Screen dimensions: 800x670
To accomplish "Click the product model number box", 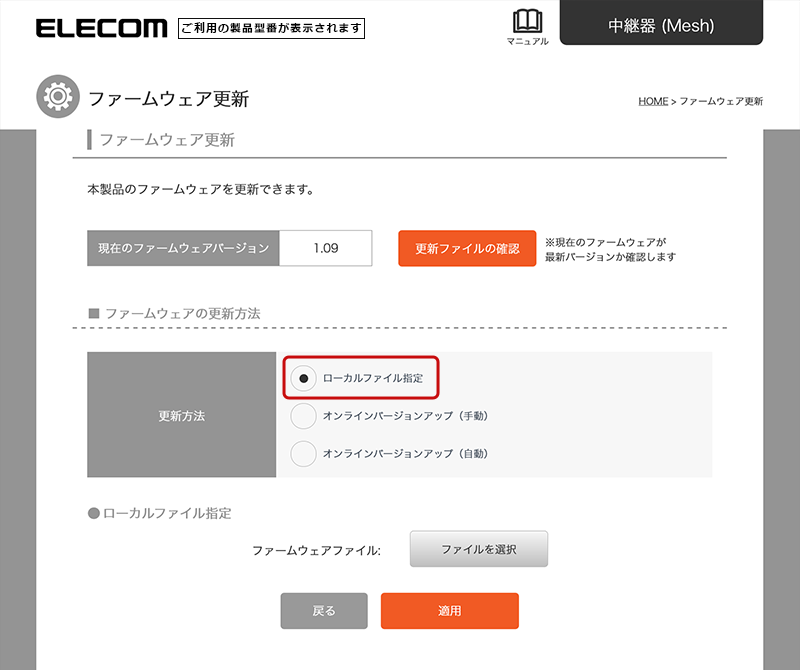I will 271,28.
